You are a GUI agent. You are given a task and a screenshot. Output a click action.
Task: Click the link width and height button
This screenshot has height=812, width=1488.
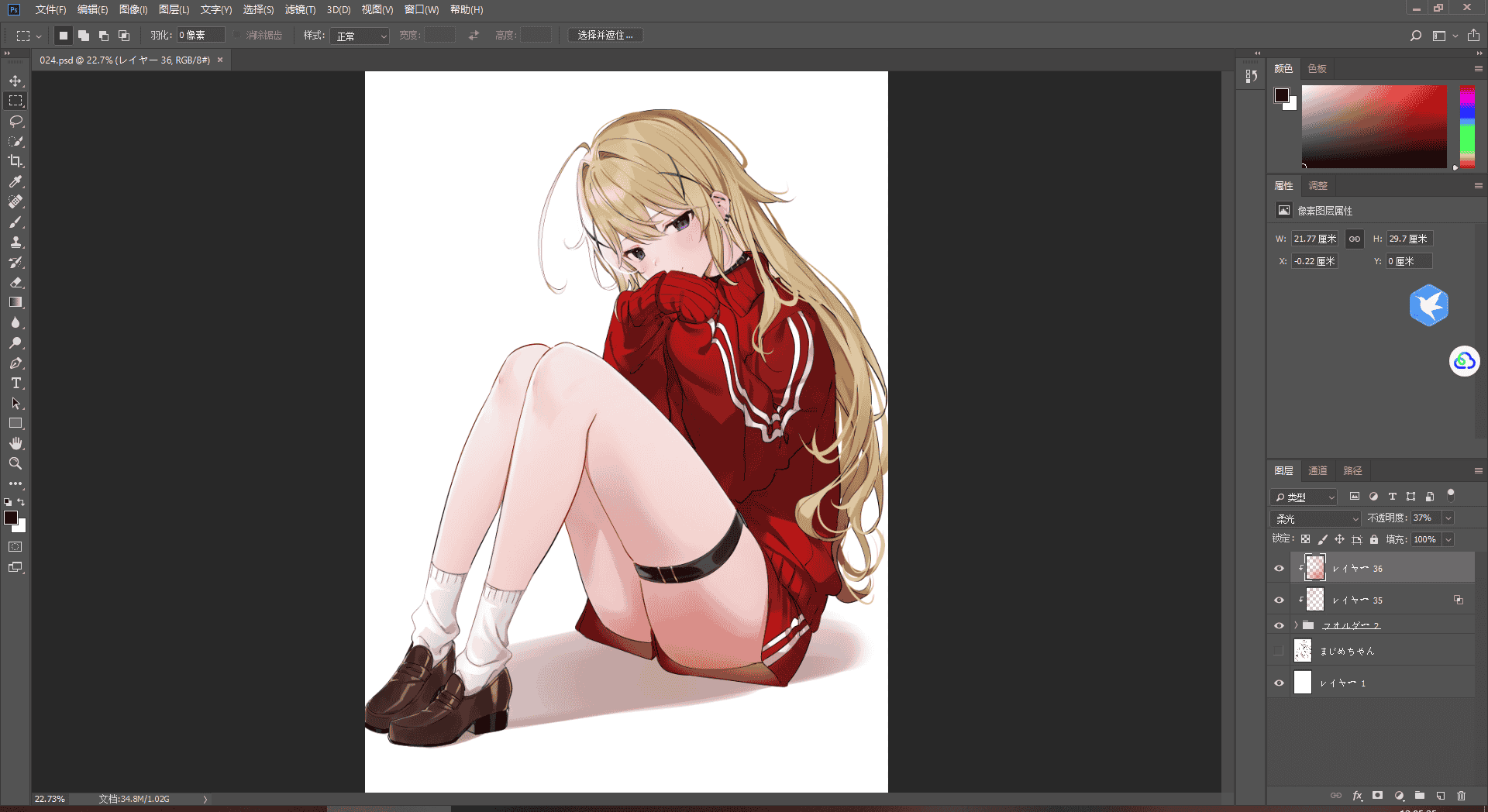pos(1354,239)
